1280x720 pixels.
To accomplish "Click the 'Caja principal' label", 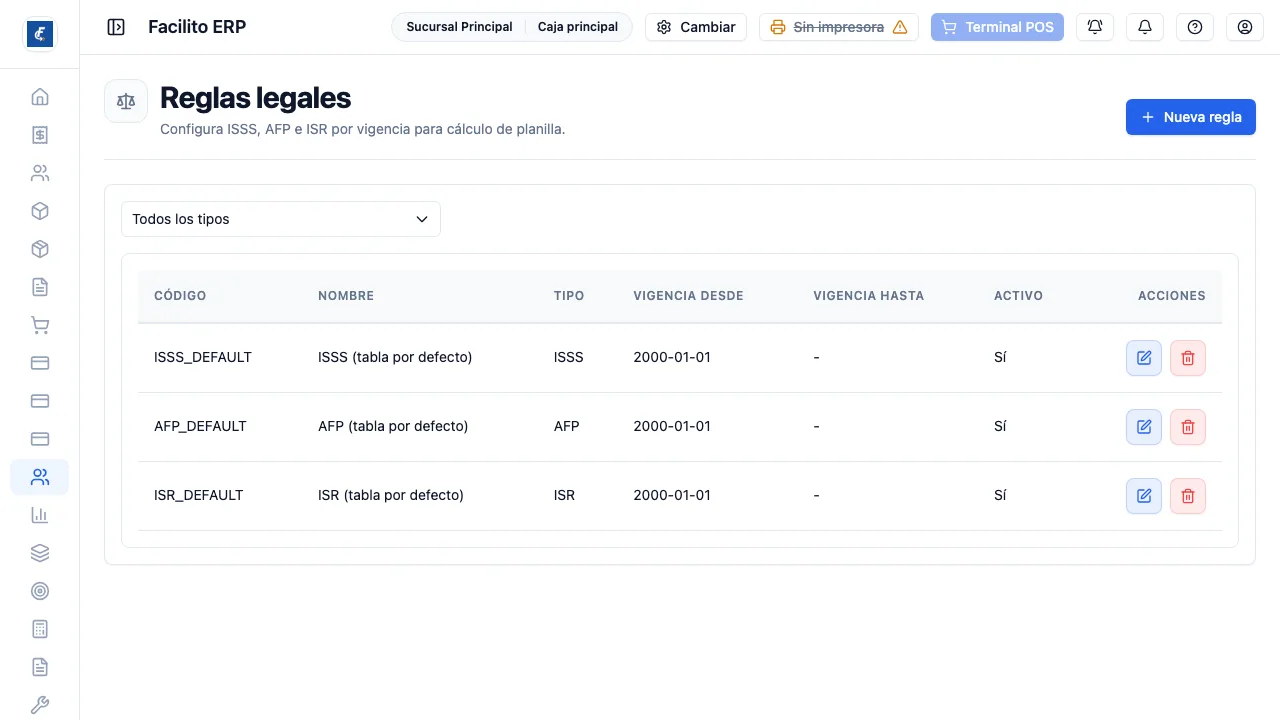I will [x=578, y=27].
